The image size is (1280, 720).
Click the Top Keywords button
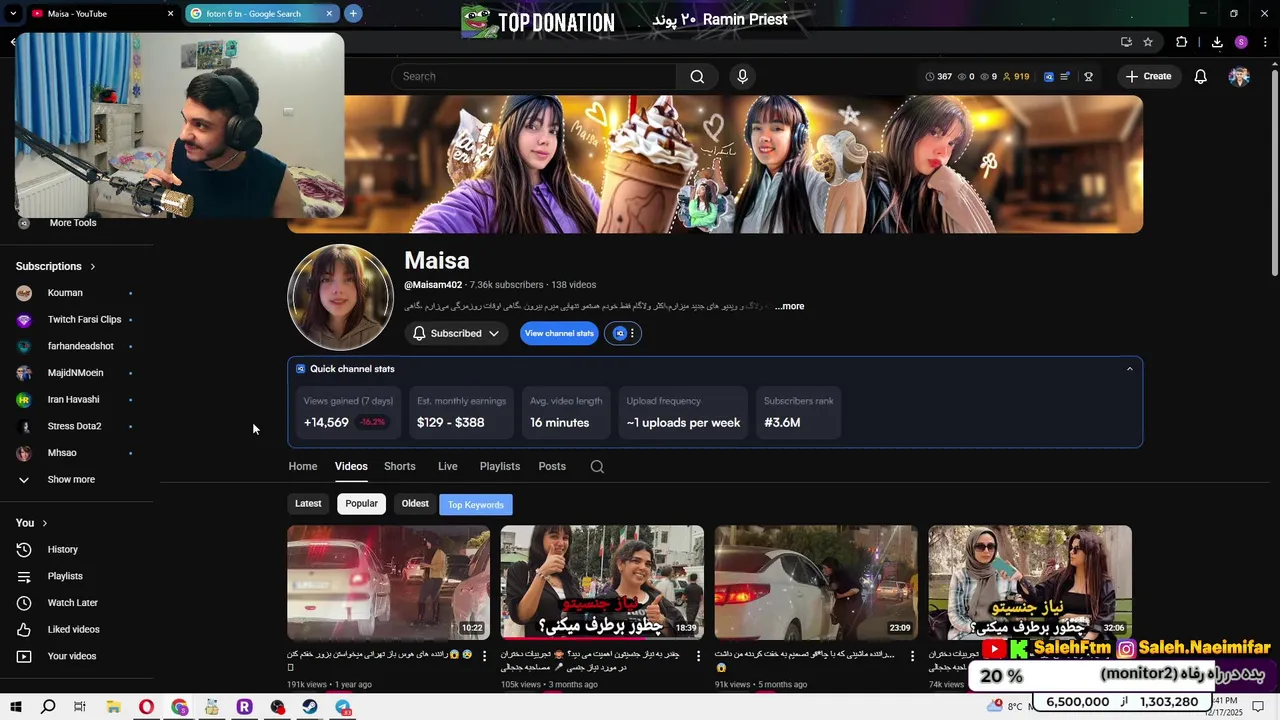pos(476,505)
